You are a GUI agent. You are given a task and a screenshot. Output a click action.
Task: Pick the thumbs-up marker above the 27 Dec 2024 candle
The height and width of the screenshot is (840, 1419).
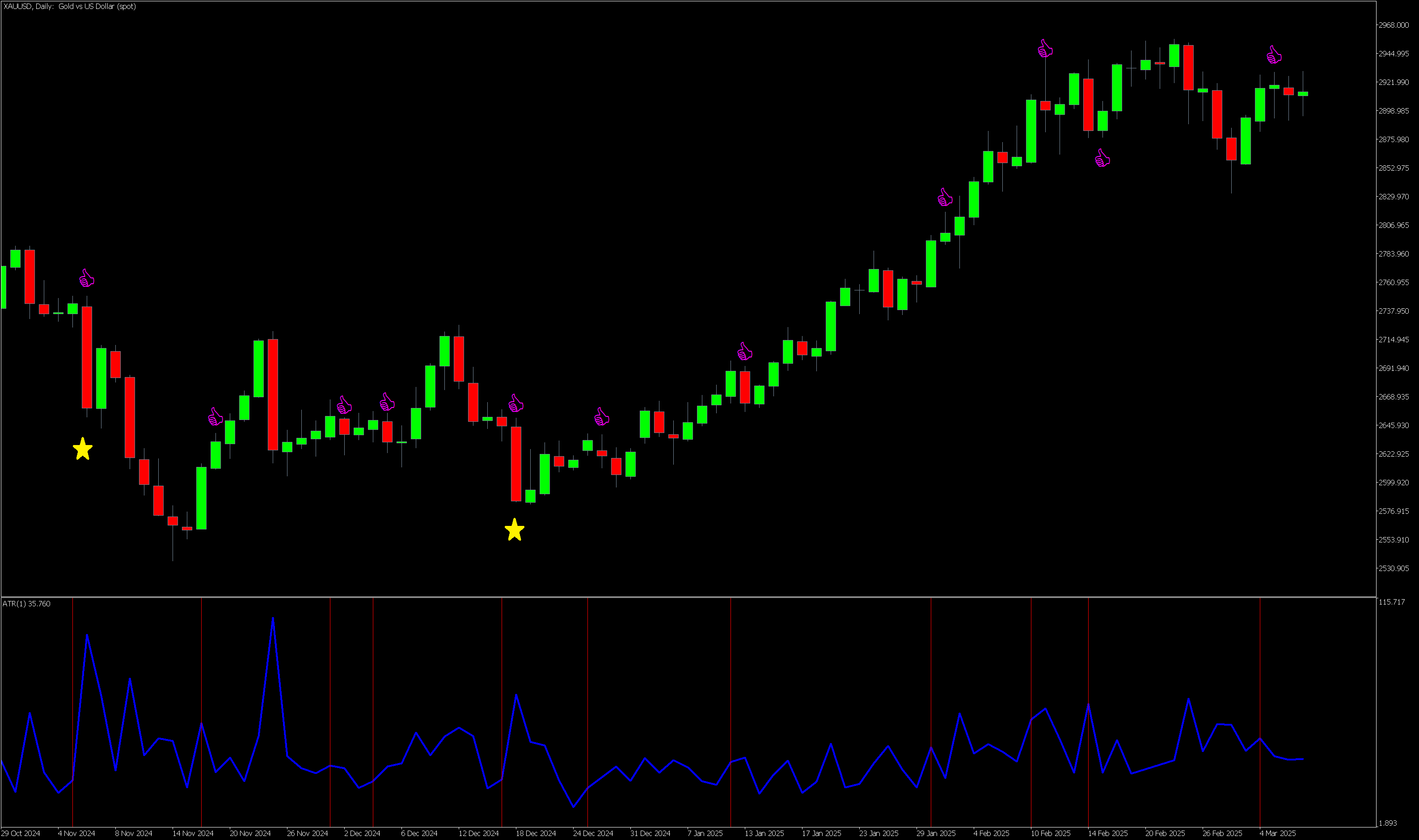click(x=602, y=416)
